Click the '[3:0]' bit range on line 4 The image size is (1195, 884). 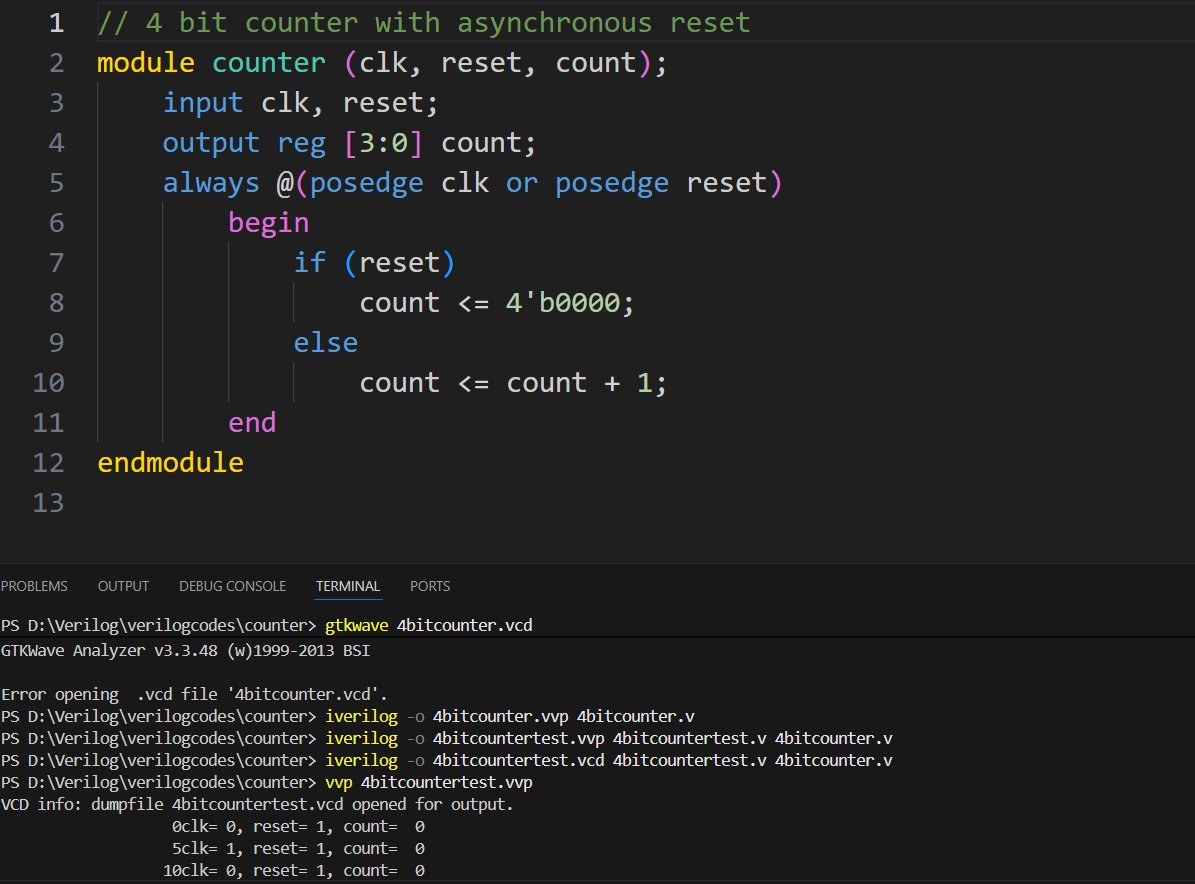[383, 143]
